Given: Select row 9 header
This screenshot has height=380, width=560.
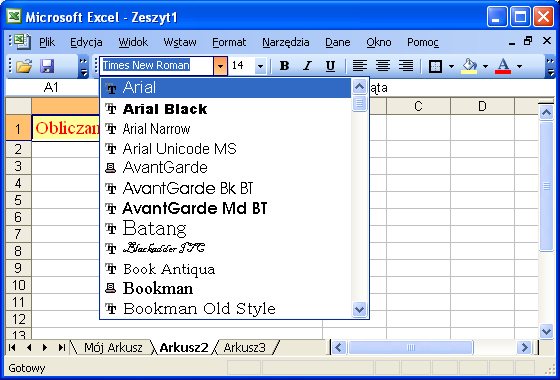Looking at the screenshot, I should (19, 268).
